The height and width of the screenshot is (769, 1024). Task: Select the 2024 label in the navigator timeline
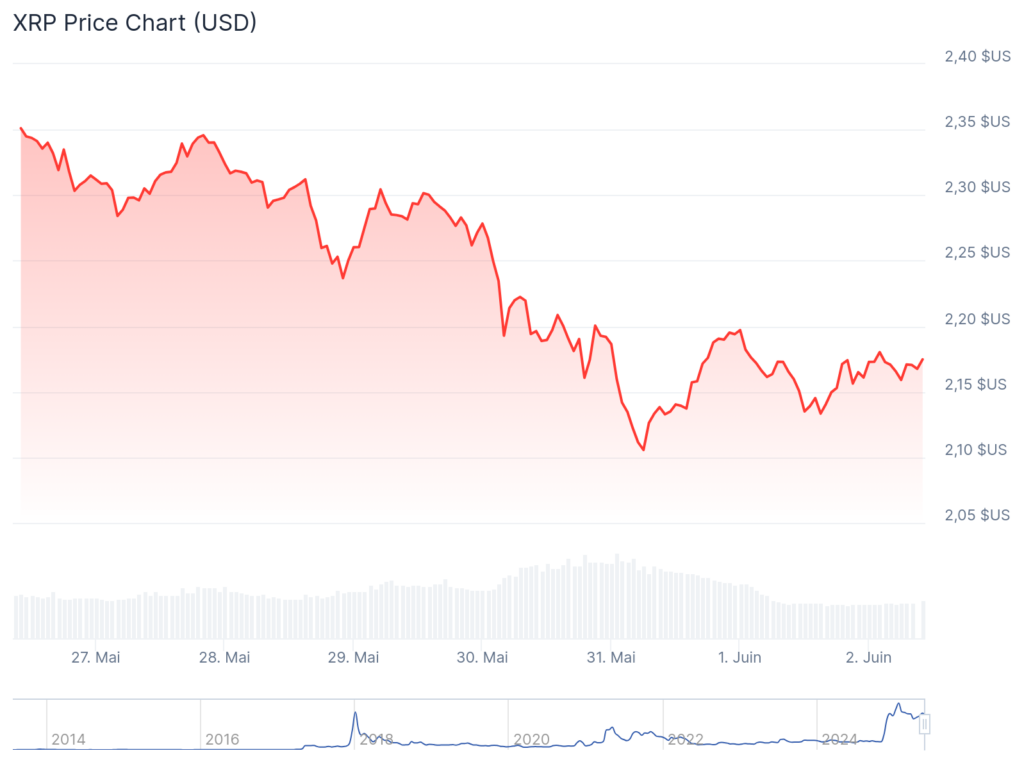coord(840,740)
